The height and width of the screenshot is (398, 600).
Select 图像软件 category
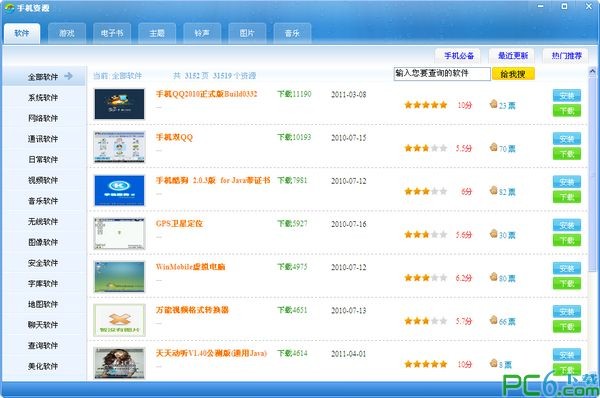(x=43, y=242)
